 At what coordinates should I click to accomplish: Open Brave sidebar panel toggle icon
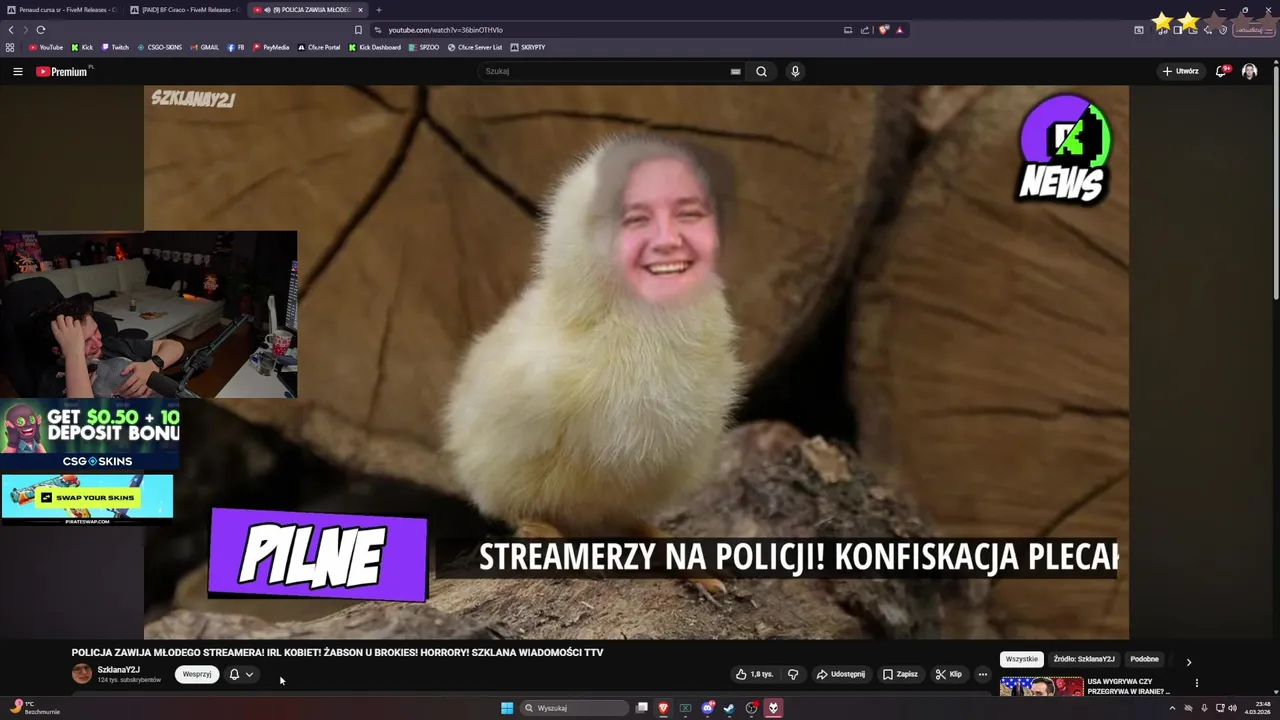(1177, 30)
